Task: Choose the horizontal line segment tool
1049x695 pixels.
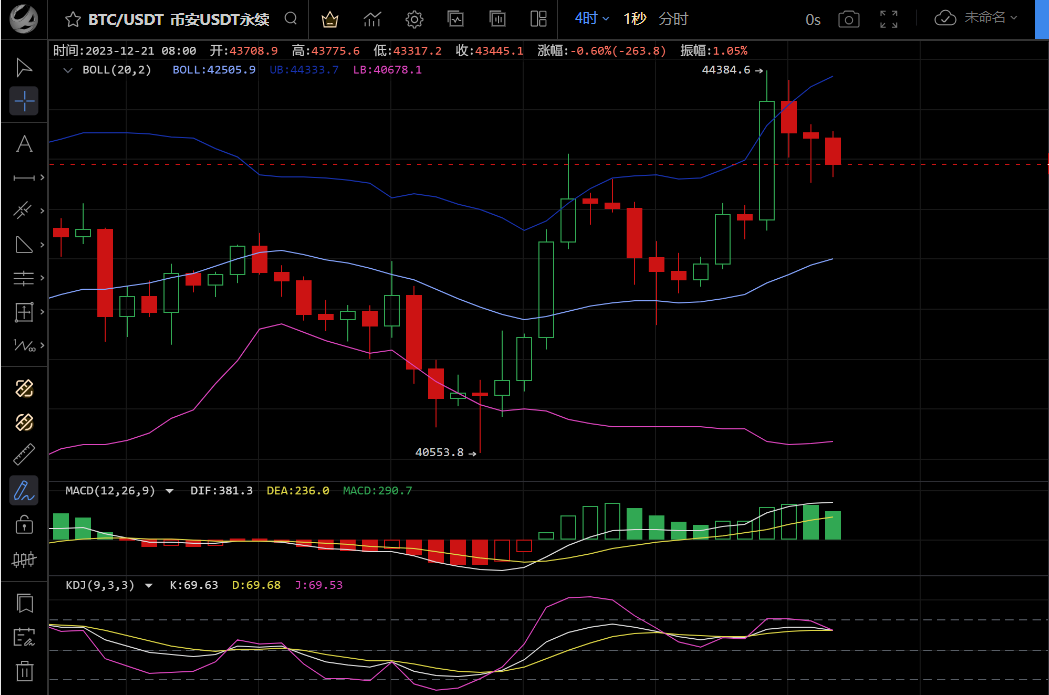Action: click(24, 177)
